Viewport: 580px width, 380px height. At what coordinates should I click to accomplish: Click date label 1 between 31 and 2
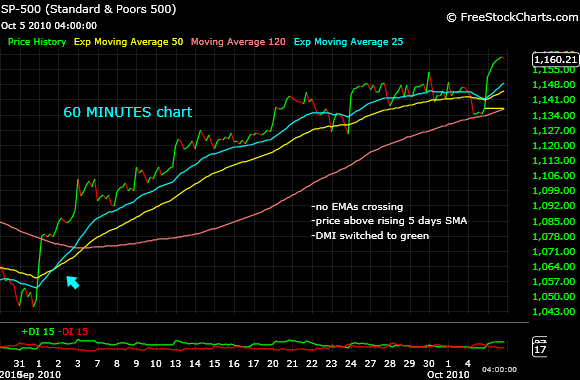pos(39,364)
